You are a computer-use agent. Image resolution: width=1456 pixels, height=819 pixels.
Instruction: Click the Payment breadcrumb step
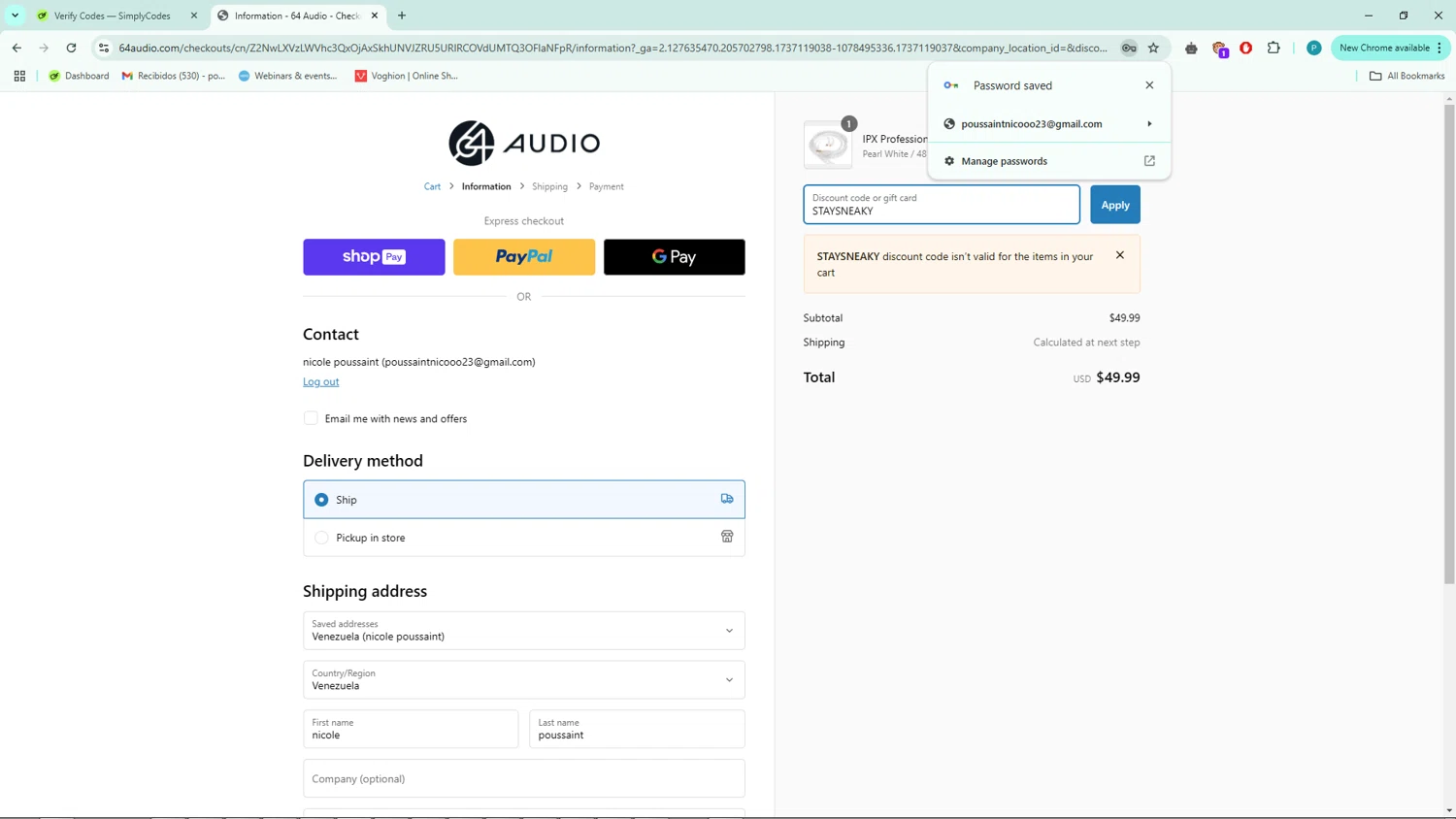click(x=607, y=186)
